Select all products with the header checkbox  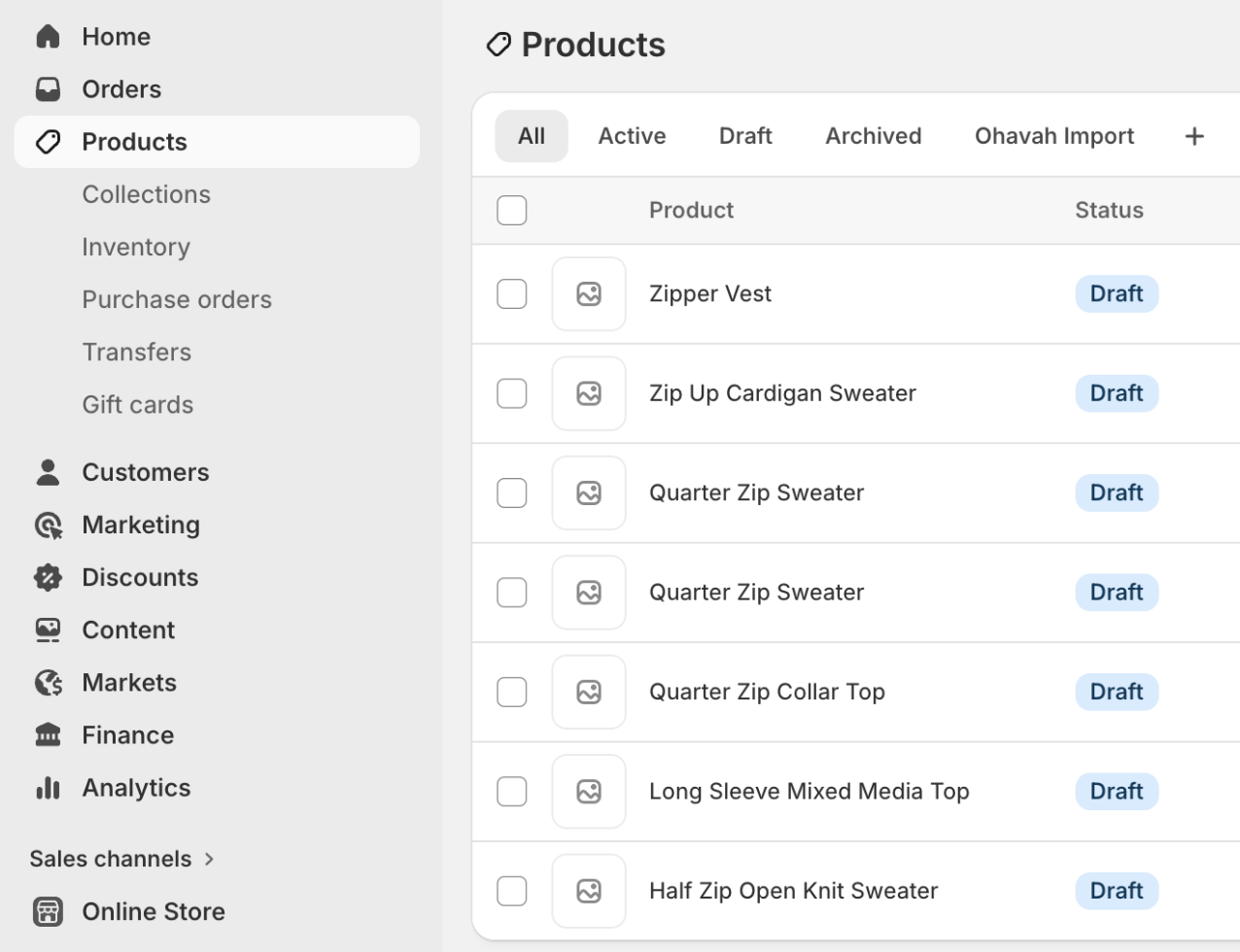coord(511,209)
